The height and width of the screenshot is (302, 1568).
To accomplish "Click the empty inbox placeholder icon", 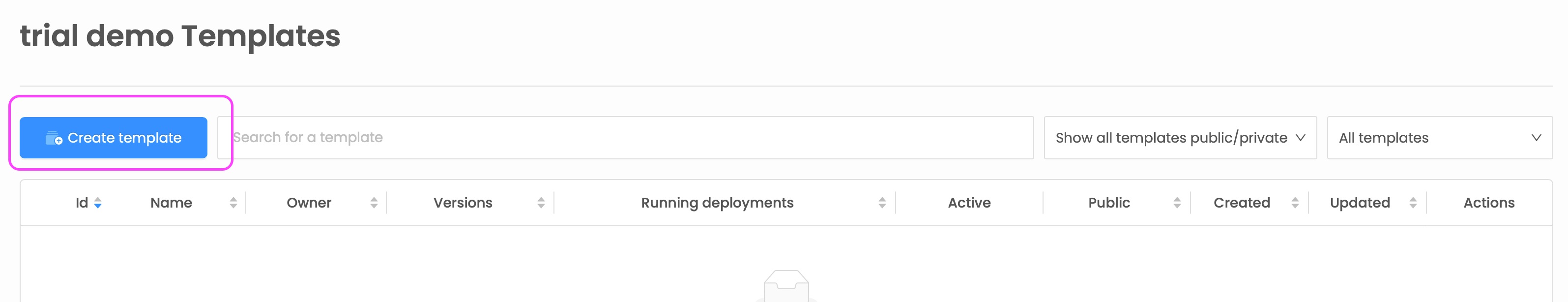I will pyautogui.click(x=786, y=286).
